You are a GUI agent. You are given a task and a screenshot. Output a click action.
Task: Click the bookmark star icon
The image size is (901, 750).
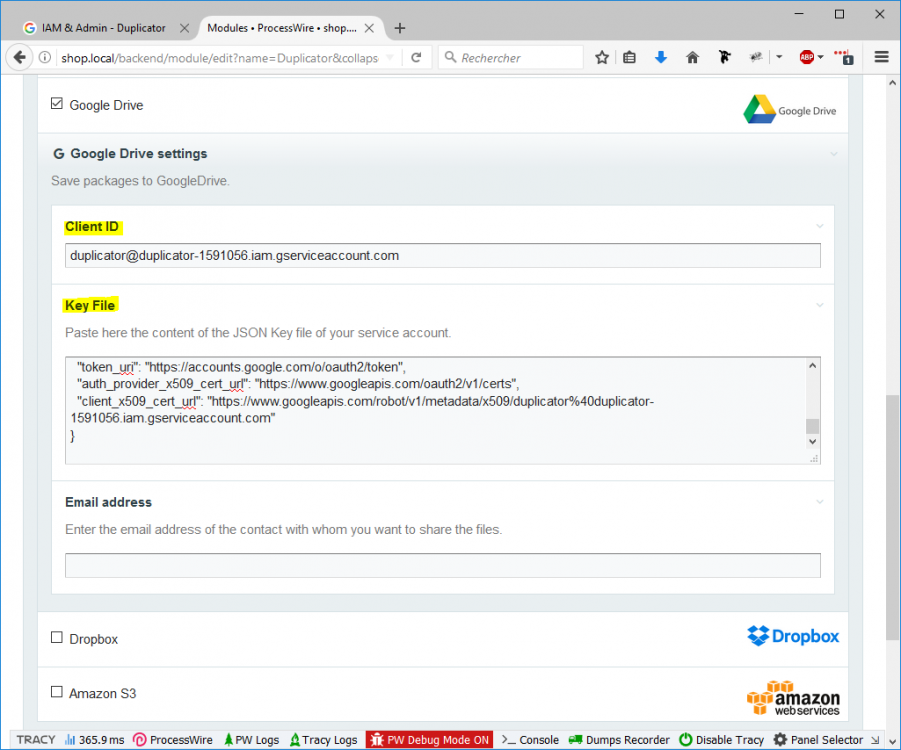(602, 58)
